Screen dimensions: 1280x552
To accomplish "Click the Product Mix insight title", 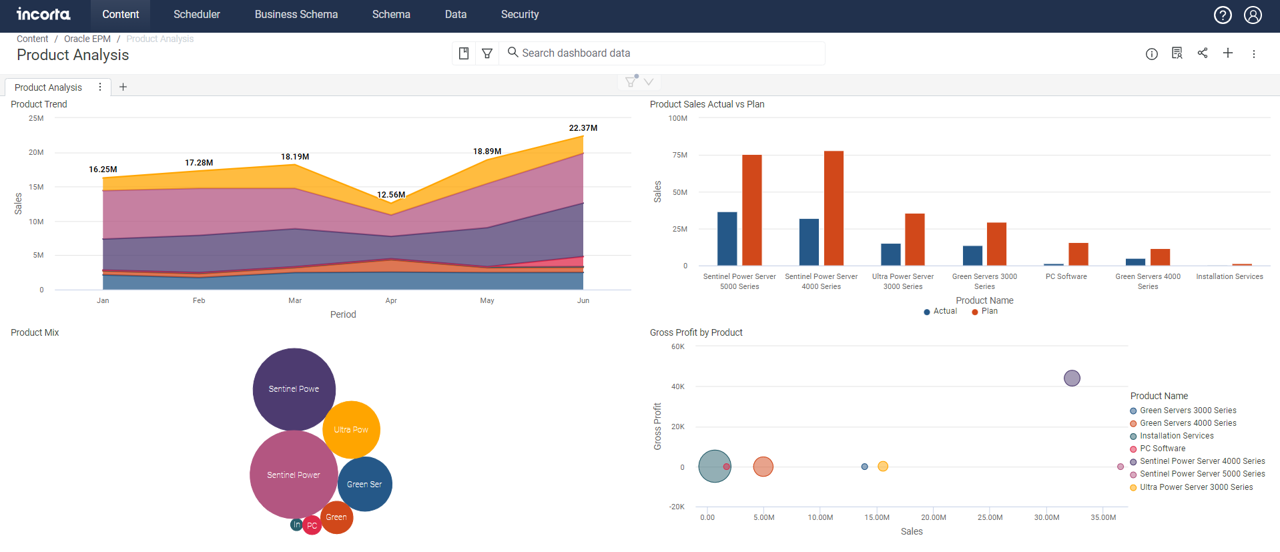I will [x=35, y=332].
